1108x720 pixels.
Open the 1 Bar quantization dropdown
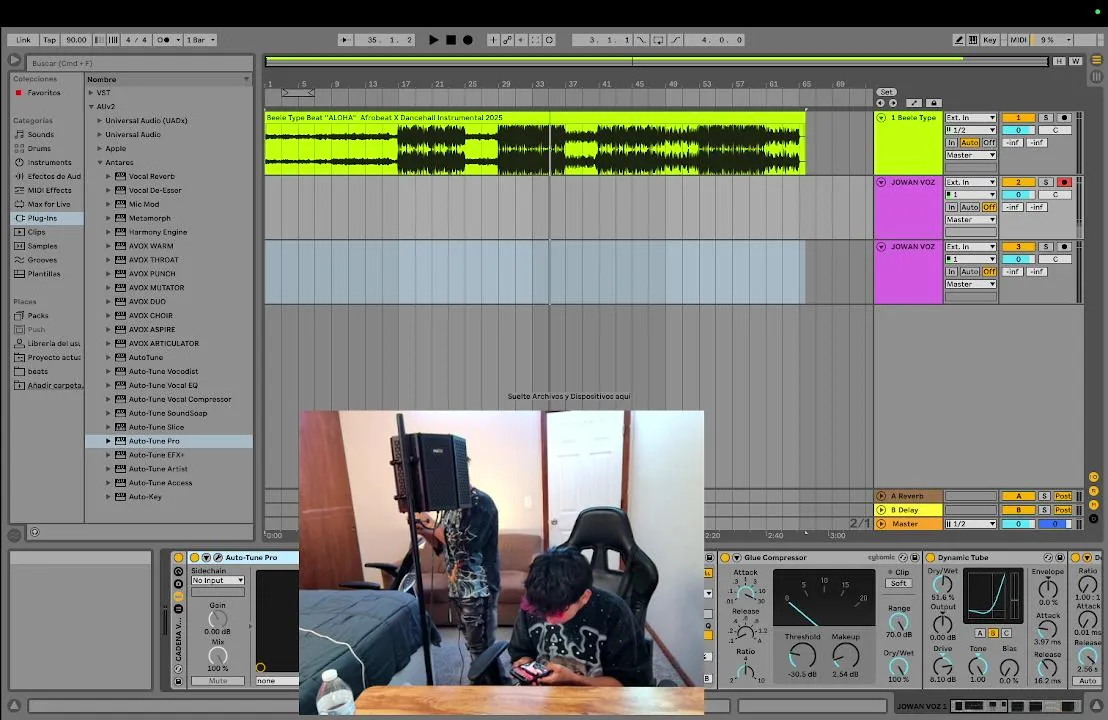click(201, 40)
